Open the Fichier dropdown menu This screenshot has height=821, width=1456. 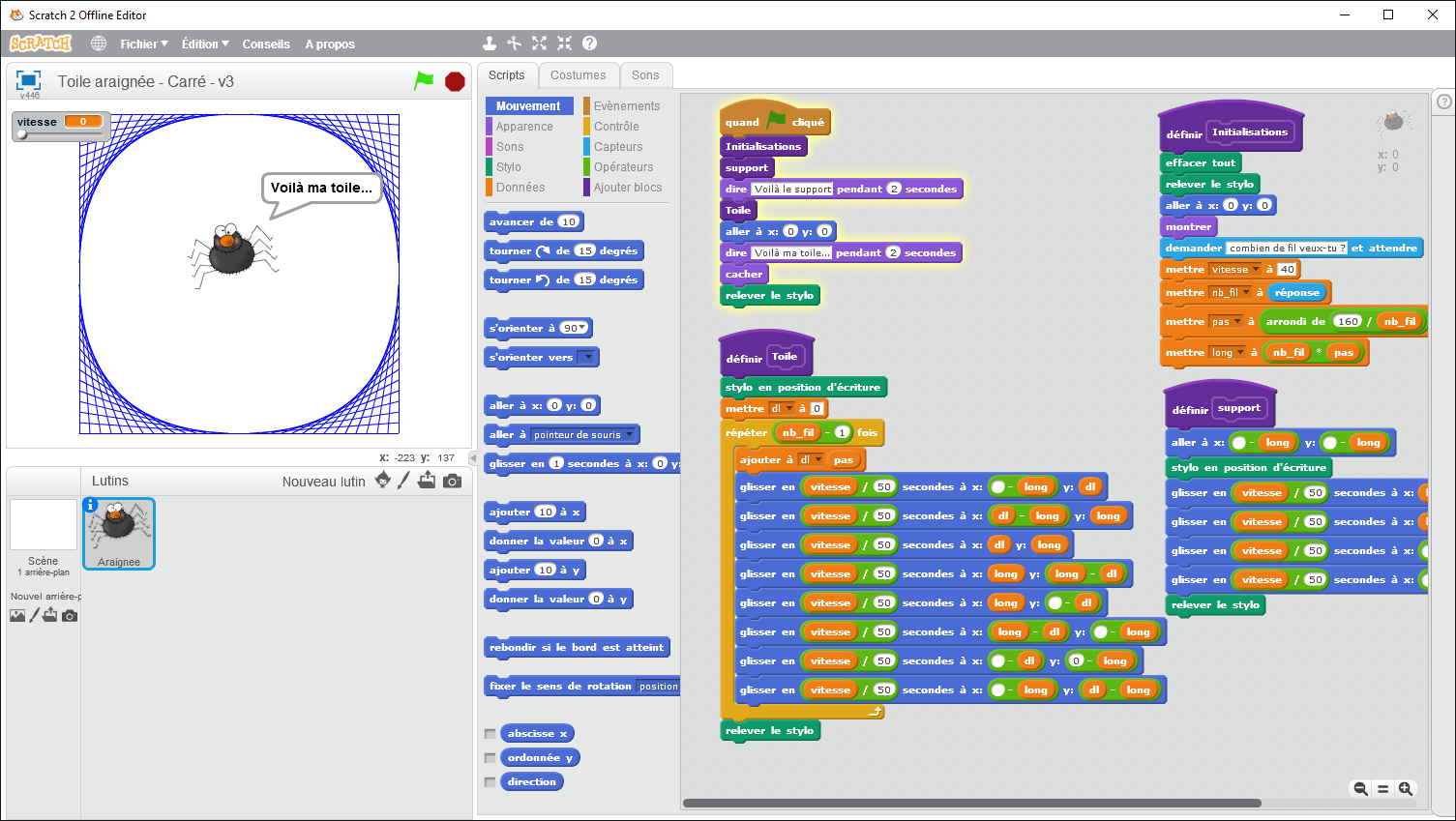pos(143,44)
